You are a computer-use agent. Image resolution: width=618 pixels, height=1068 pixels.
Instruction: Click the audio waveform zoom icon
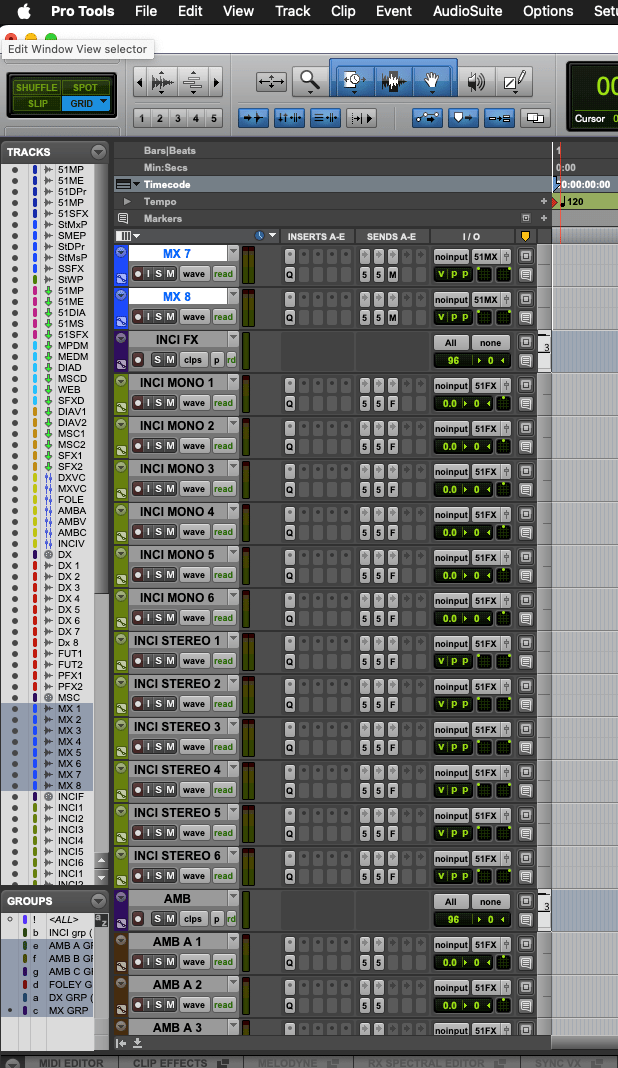162,83
